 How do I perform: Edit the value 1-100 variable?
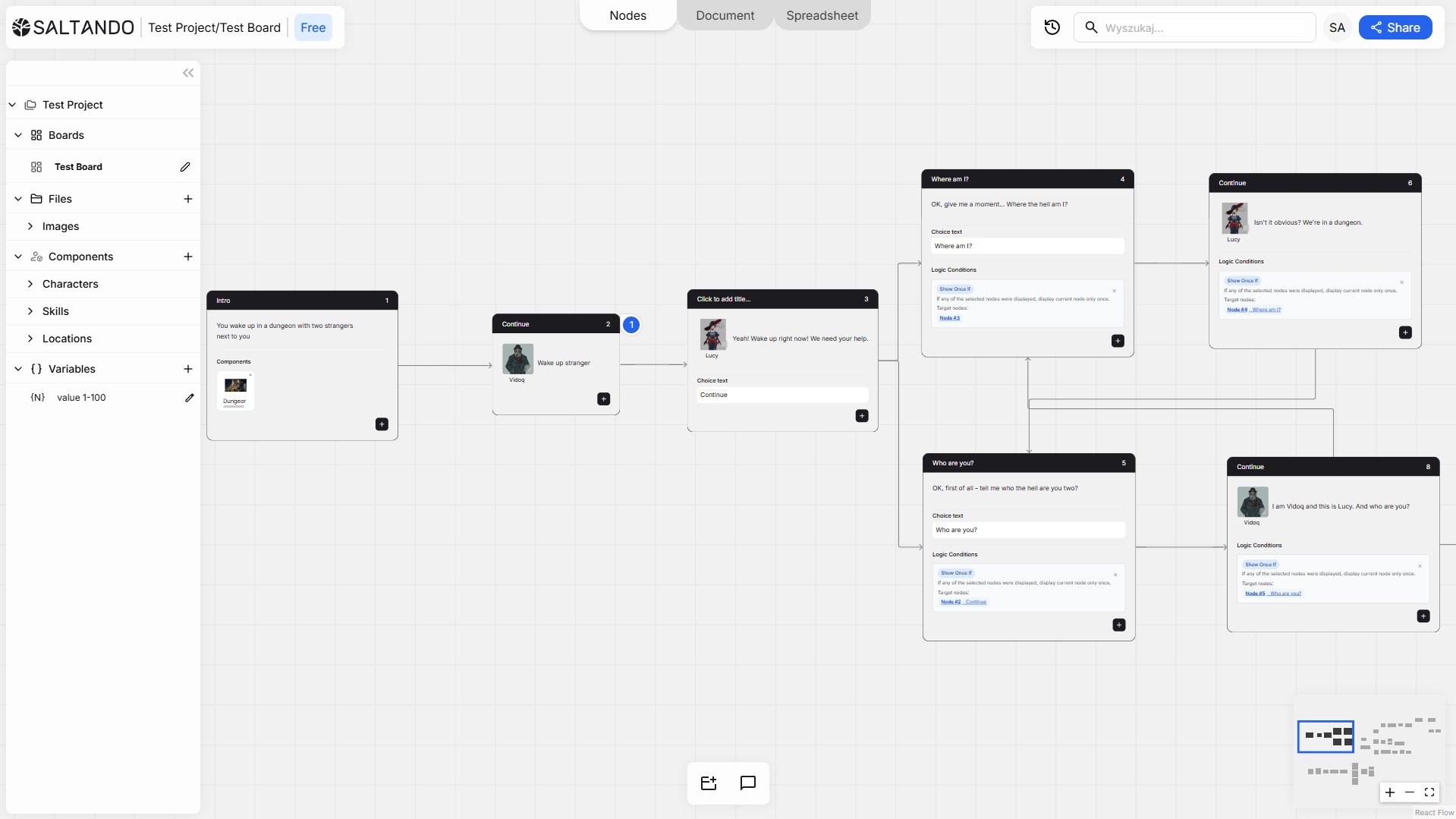190,398
